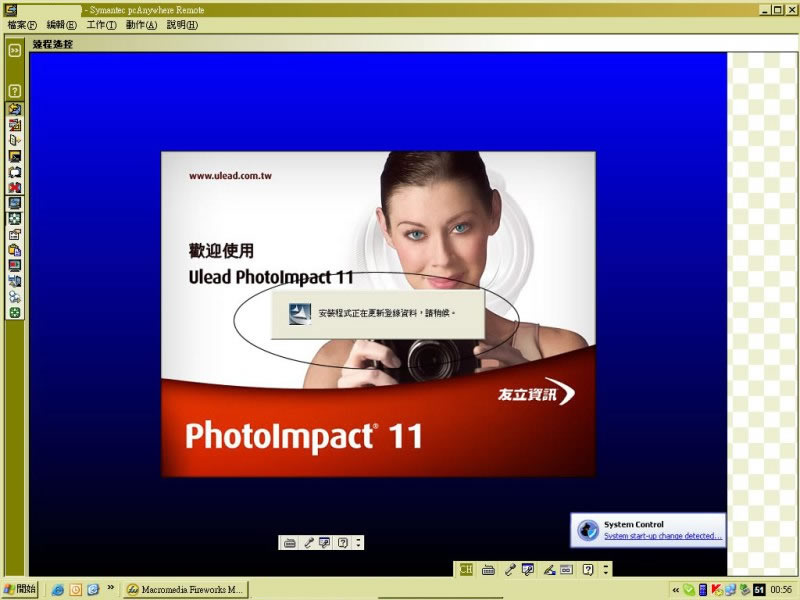The width and height of the screenshot is (800, 600).
Task: Click the installer icon in the progress dialog
Action: pyautogui.click(x=300, y=314)
